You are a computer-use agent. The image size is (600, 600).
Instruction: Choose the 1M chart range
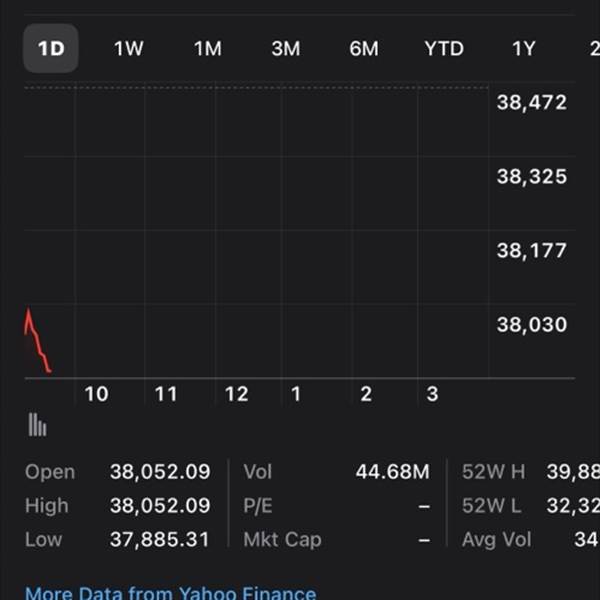207,49
